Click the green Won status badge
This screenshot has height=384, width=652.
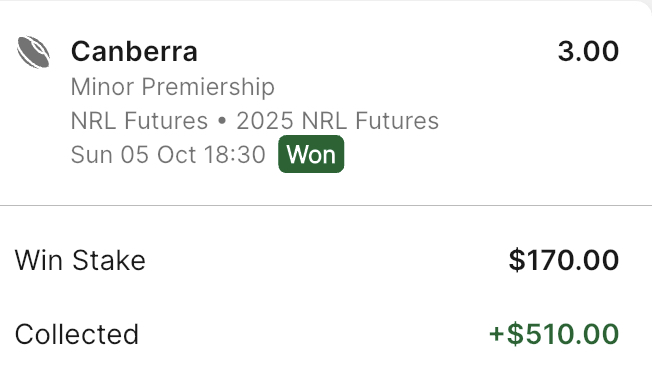(311, 154)
